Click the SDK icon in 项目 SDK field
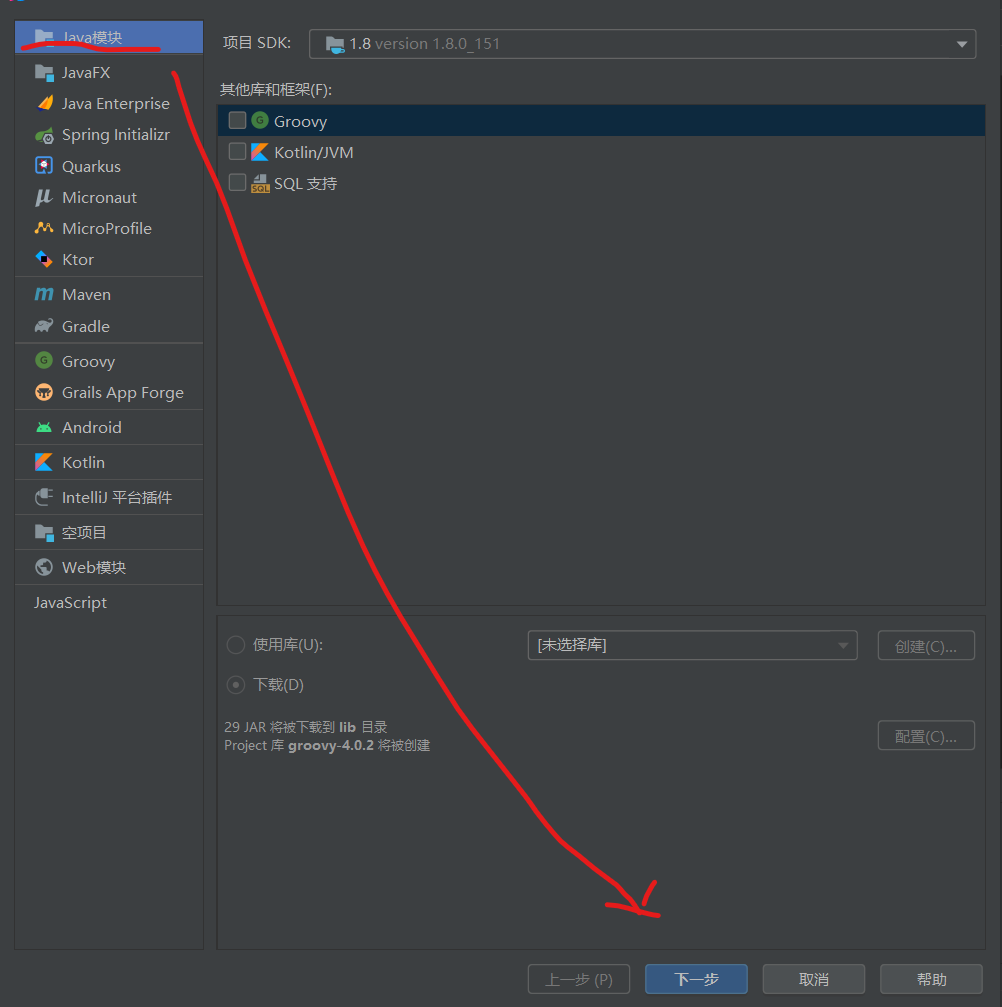The image size is (1002, 1007). click(335, 44)
